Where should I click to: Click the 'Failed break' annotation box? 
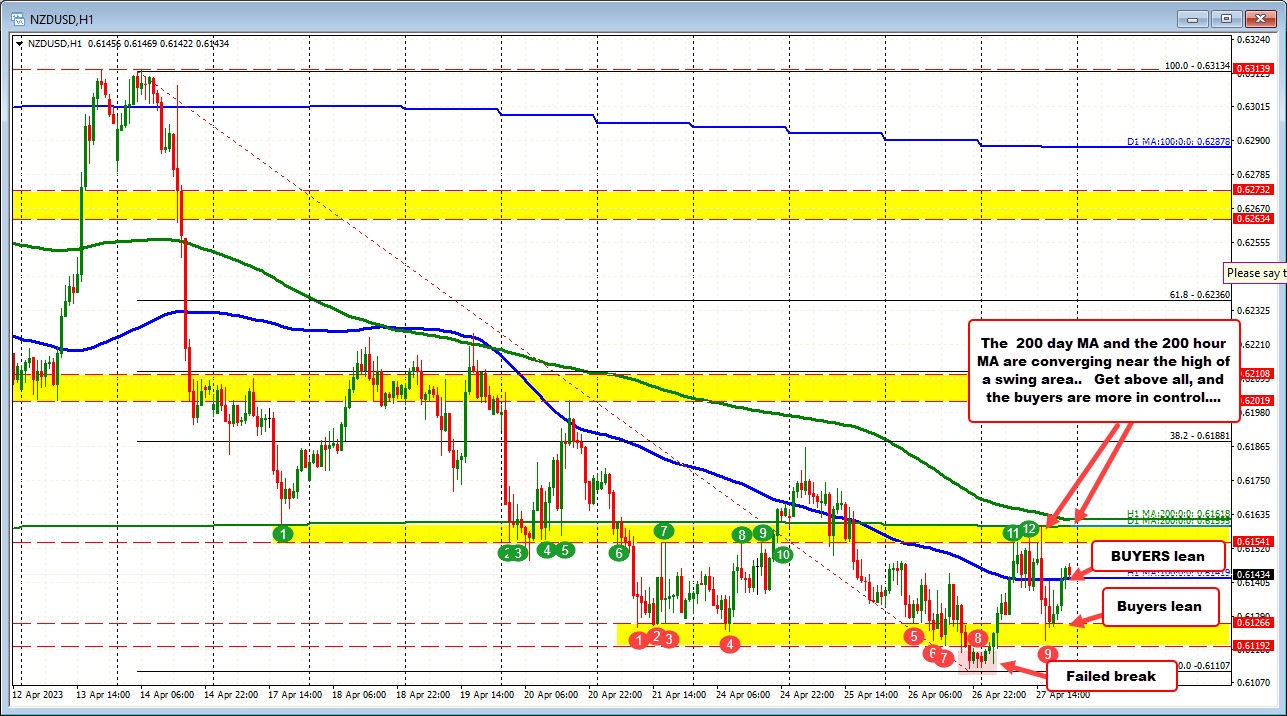(x=1111, y=676)
